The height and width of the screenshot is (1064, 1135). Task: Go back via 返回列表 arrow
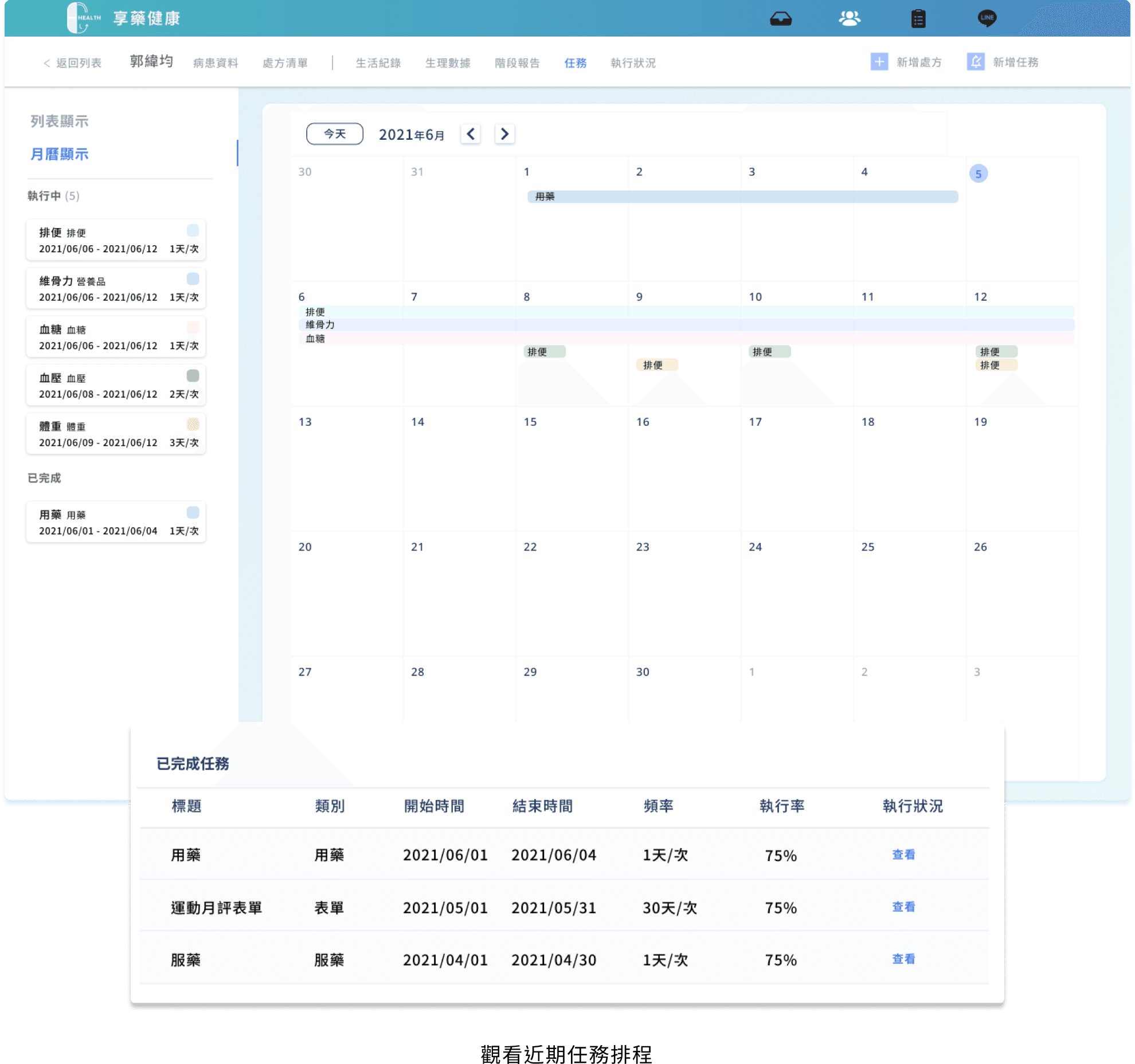[x=47, y=63]
